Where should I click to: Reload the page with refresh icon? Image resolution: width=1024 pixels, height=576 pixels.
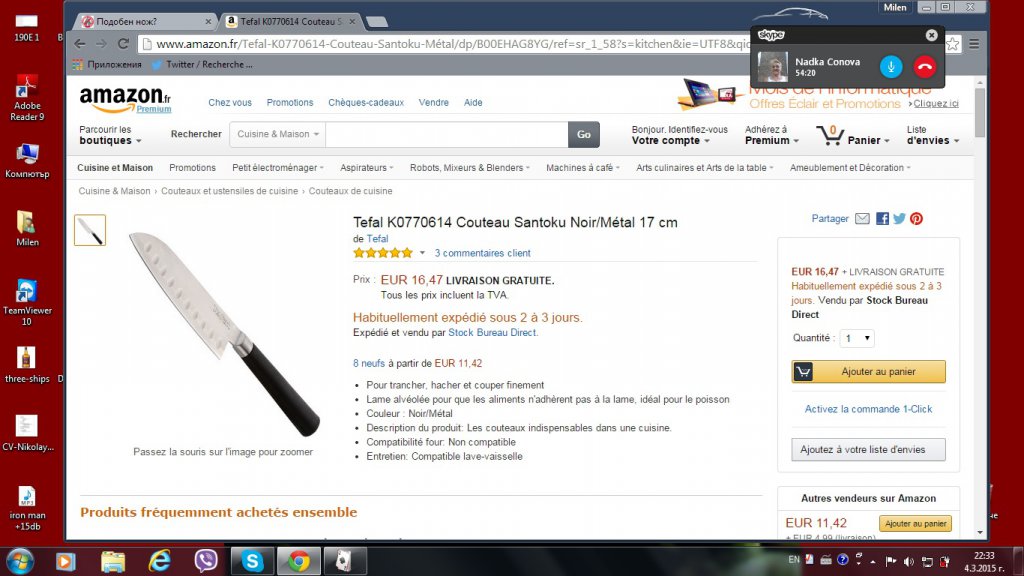point(123,44)
